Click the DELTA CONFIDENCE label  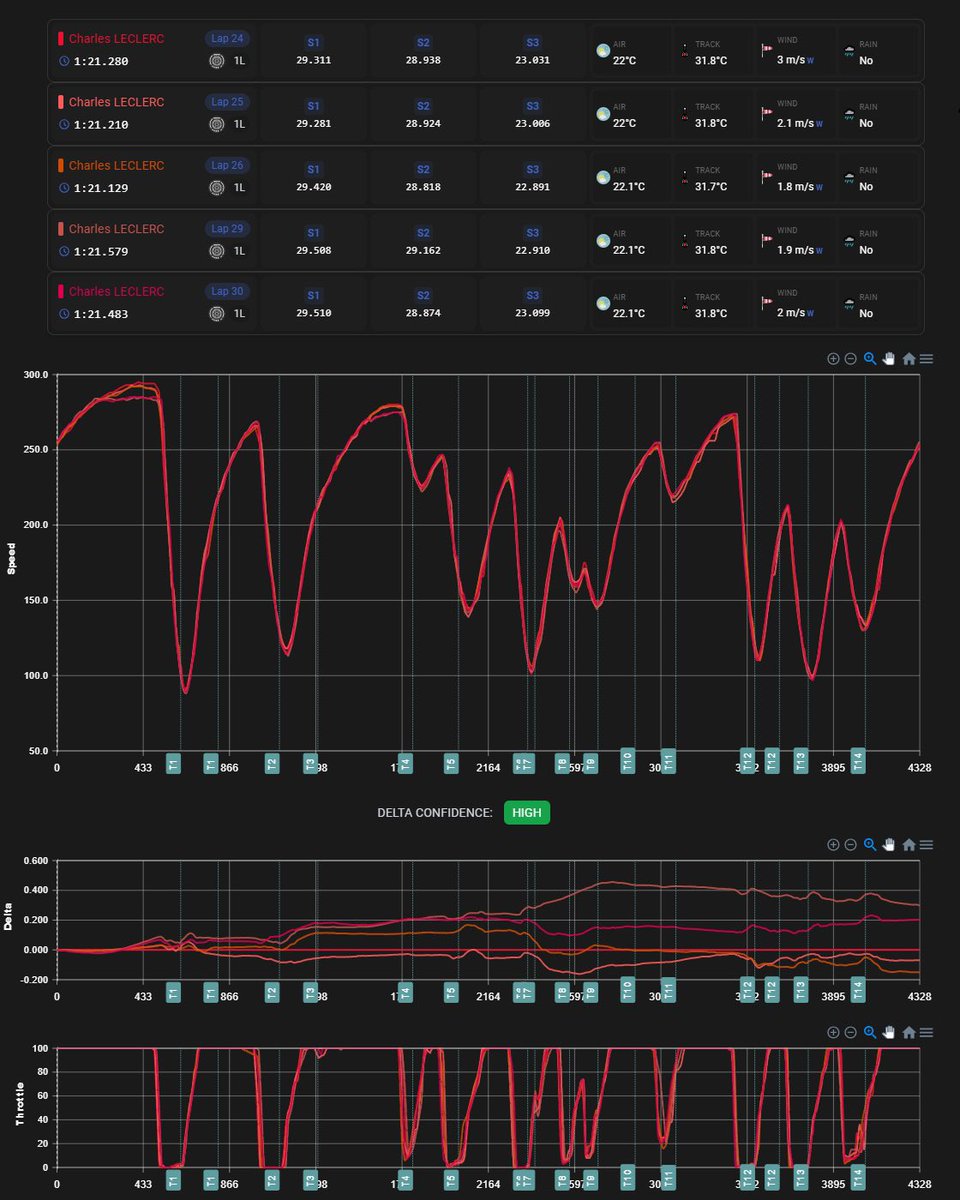tap(435, 813)
